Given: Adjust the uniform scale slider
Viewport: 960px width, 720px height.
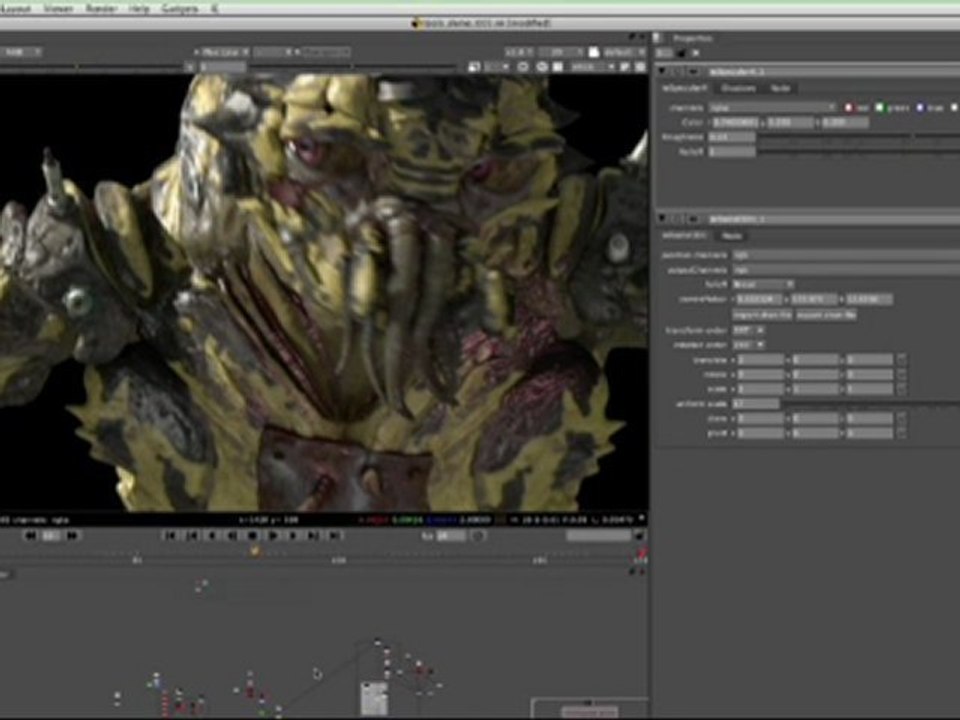Looking at the screenshot, I should pos(871,404).
